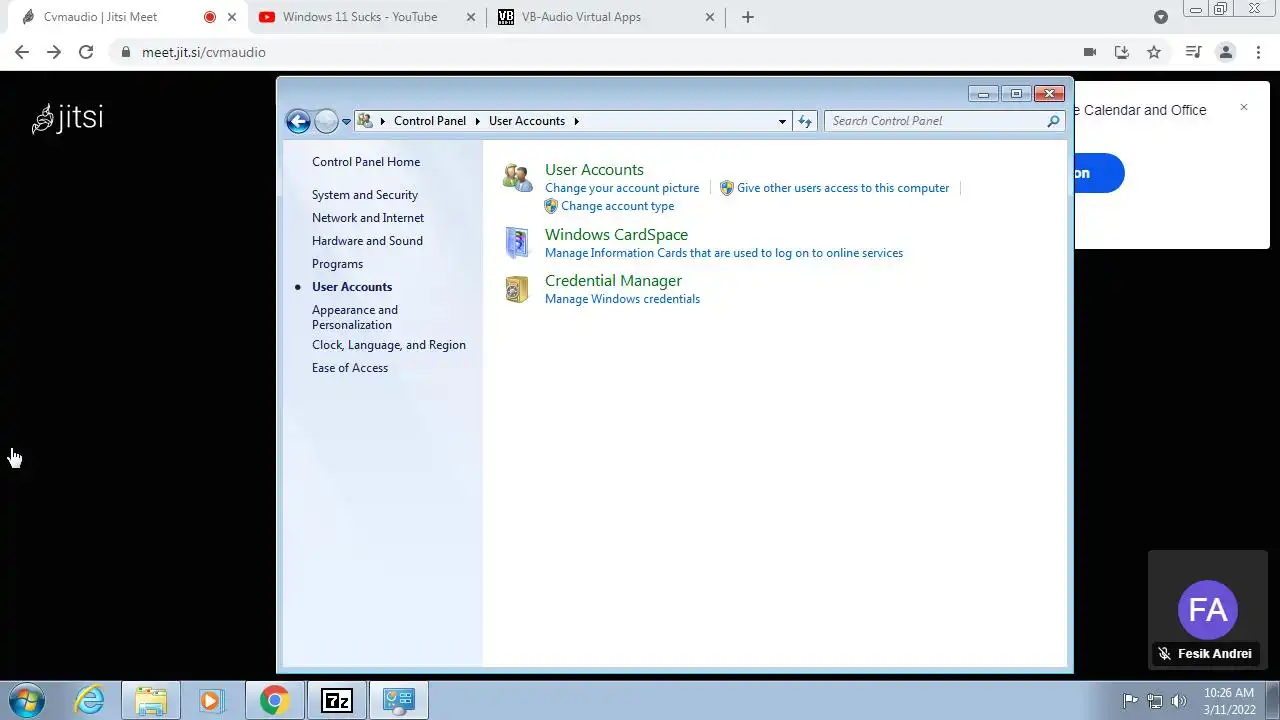Click the Search Control Panel field
The width and height of the screenshot is (1280, 720).
(944, 121)
